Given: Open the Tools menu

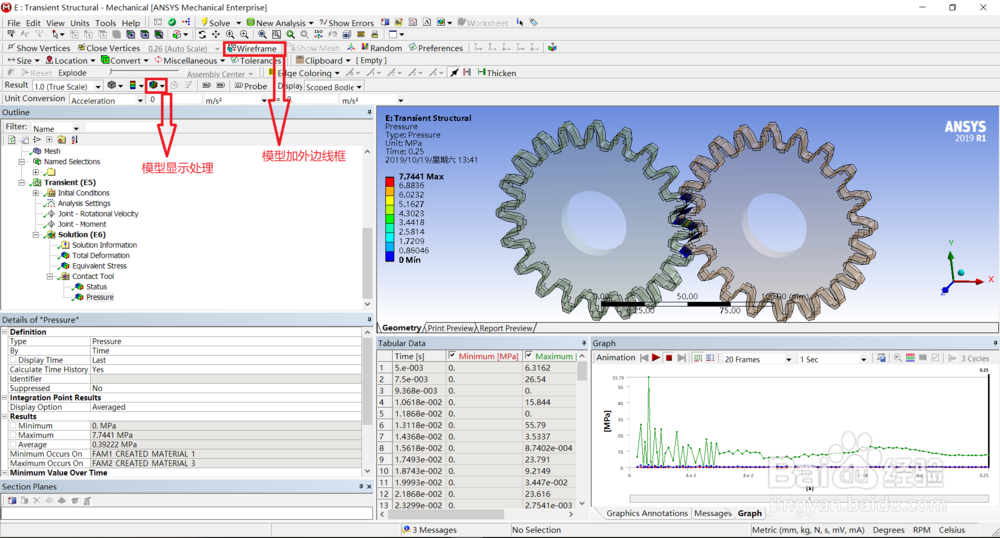Looking at the screenshot, I should 105,22.
